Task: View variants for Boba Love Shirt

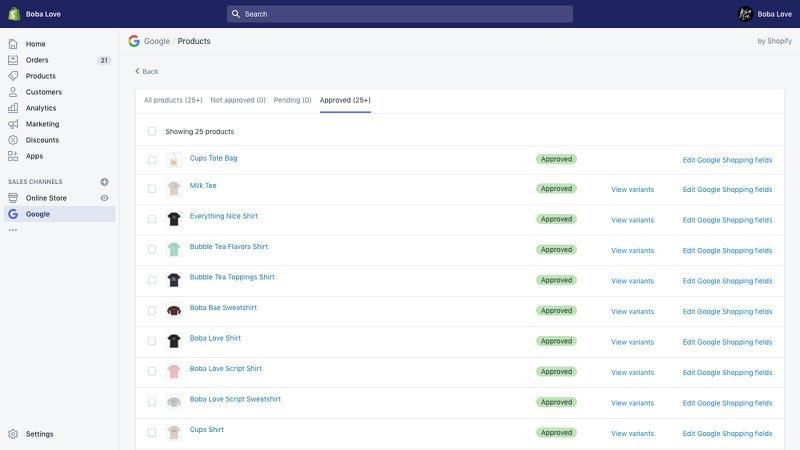Action: click(x=632, y=342)
